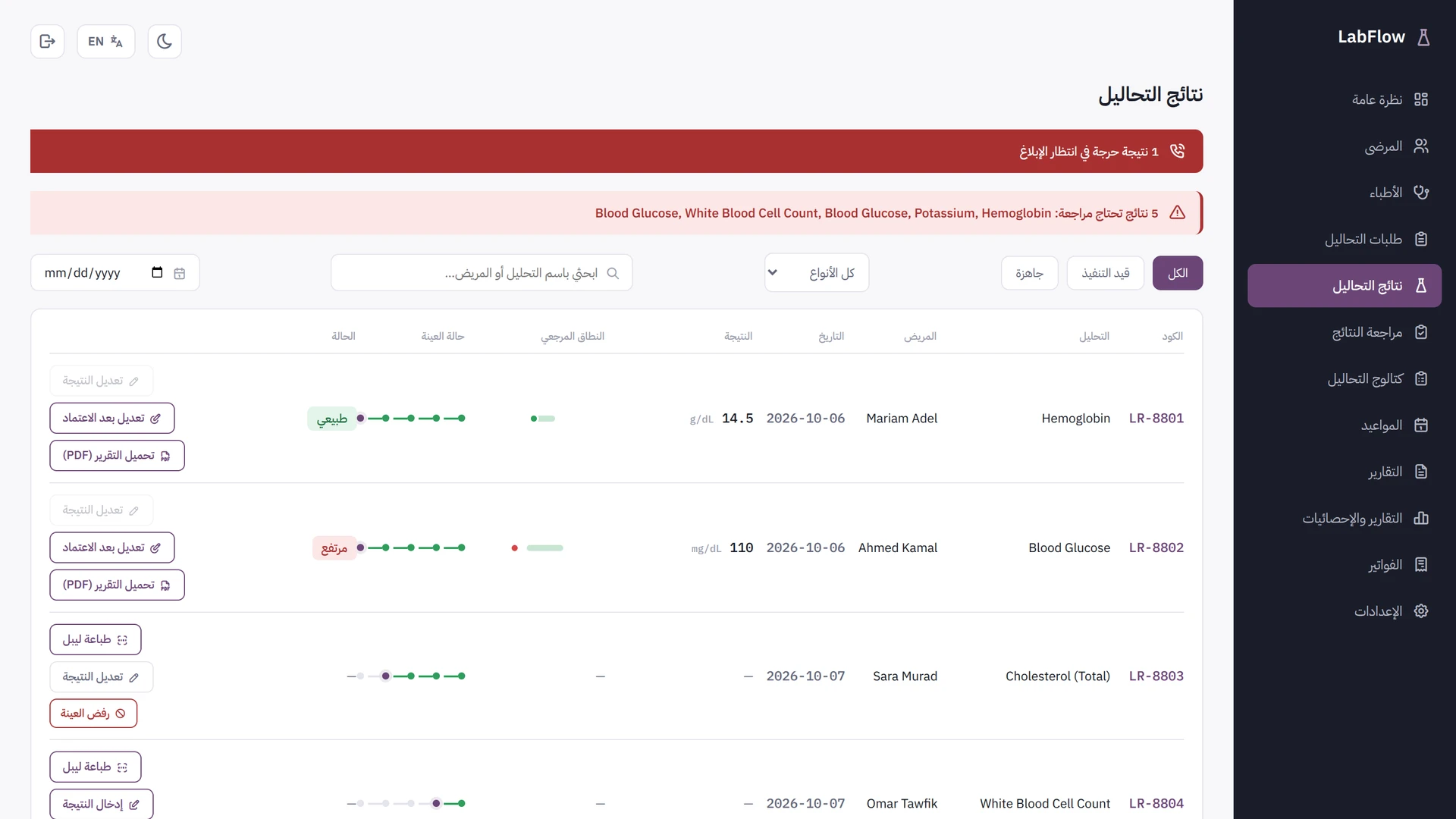Open الفواتير invoices page
This screenshot has height=819, width=1456.
[1345, 565]
